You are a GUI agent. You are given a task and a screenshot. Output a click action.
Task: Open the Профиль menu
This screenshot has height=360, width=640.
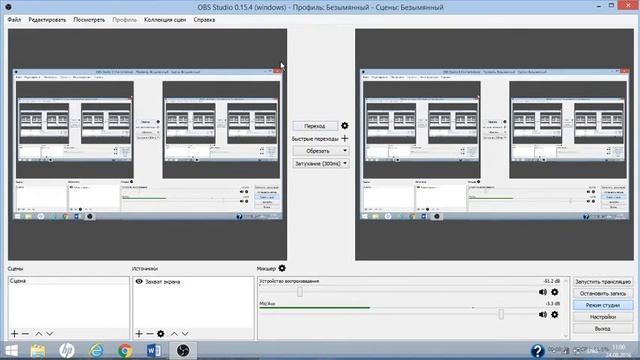point(124,20)
